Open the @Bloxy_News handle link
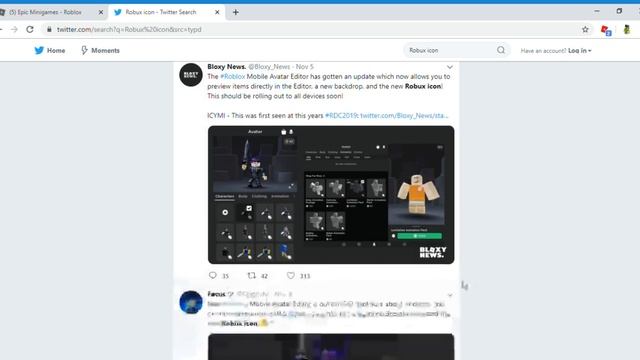 (x=269, y=67)
